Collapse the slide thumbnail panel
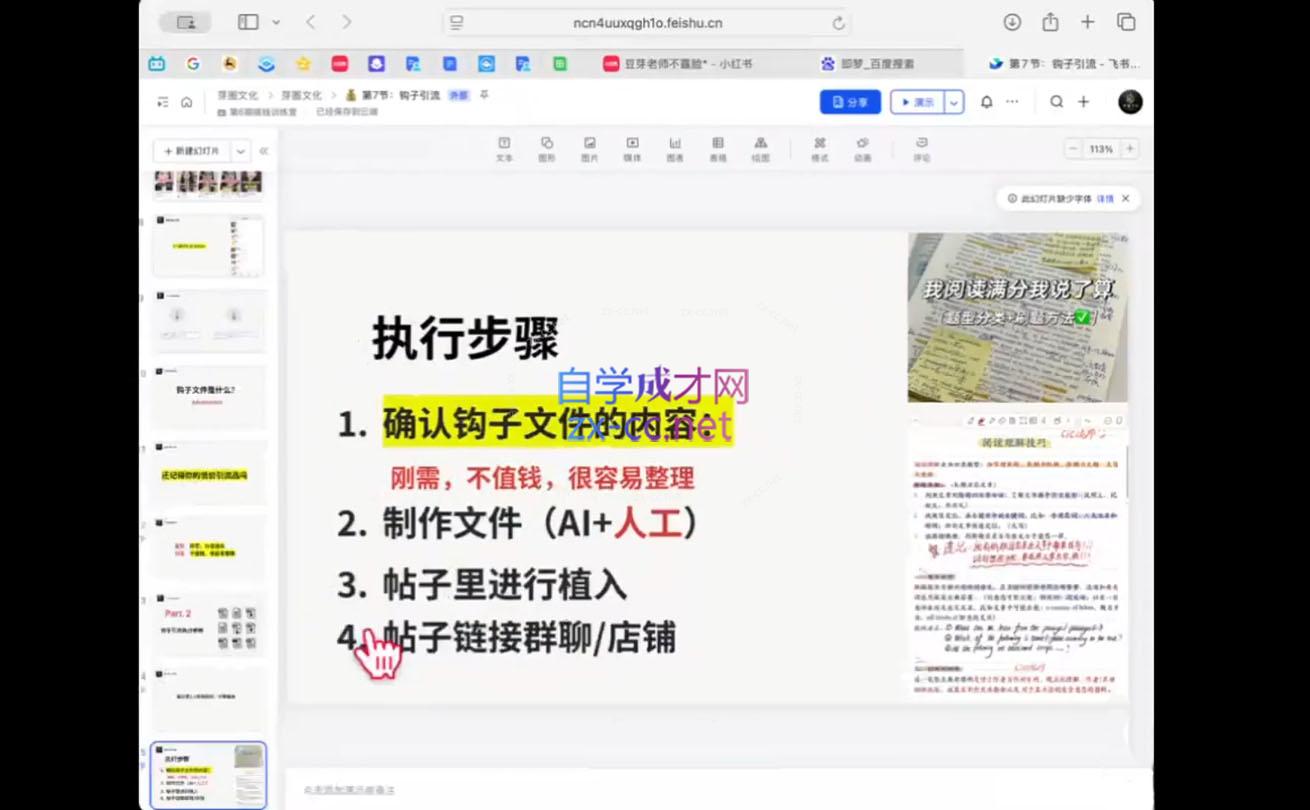 coord(264,151)
